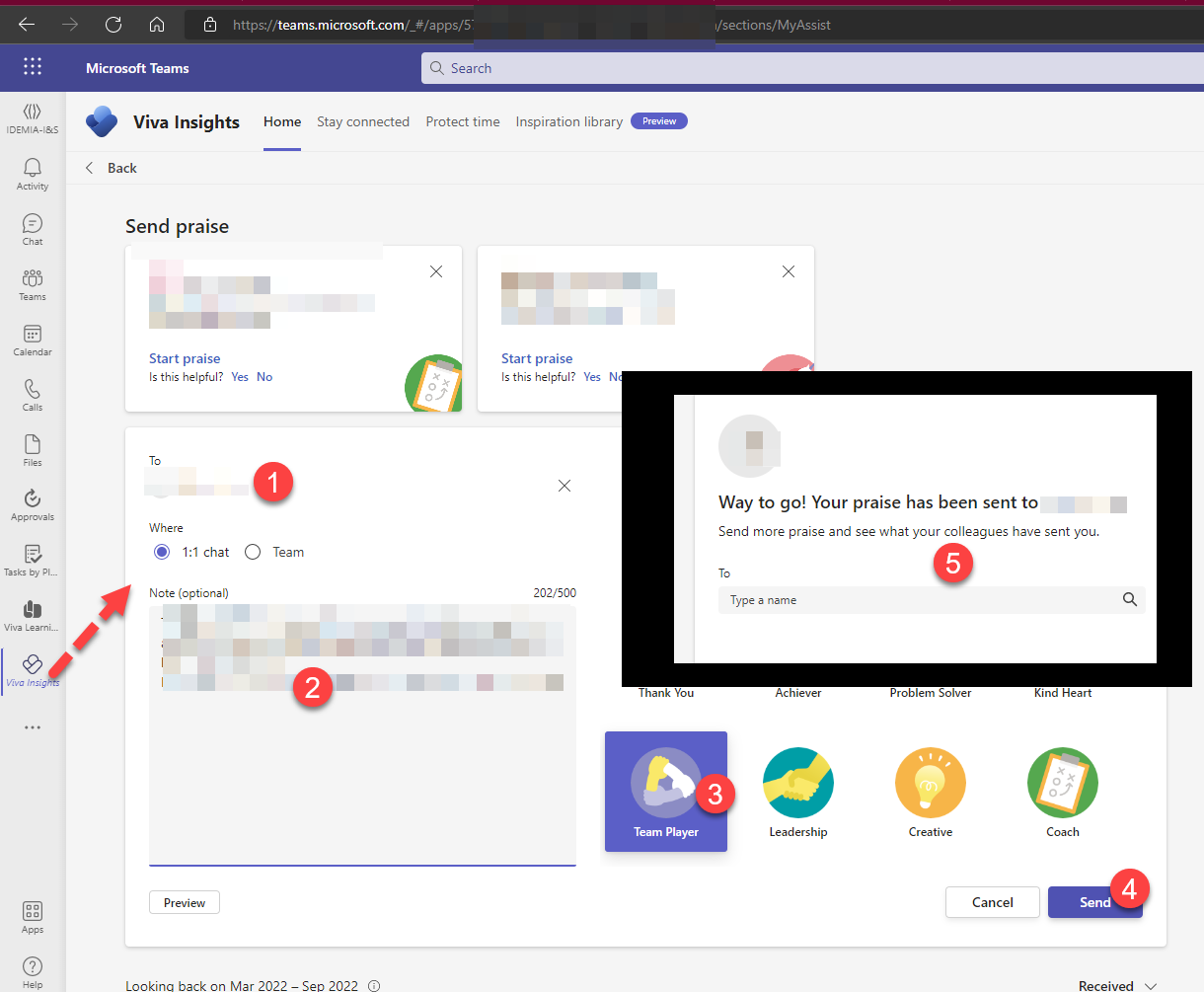
Task: Click the Preview button
Action: click(x=185, y=902)
